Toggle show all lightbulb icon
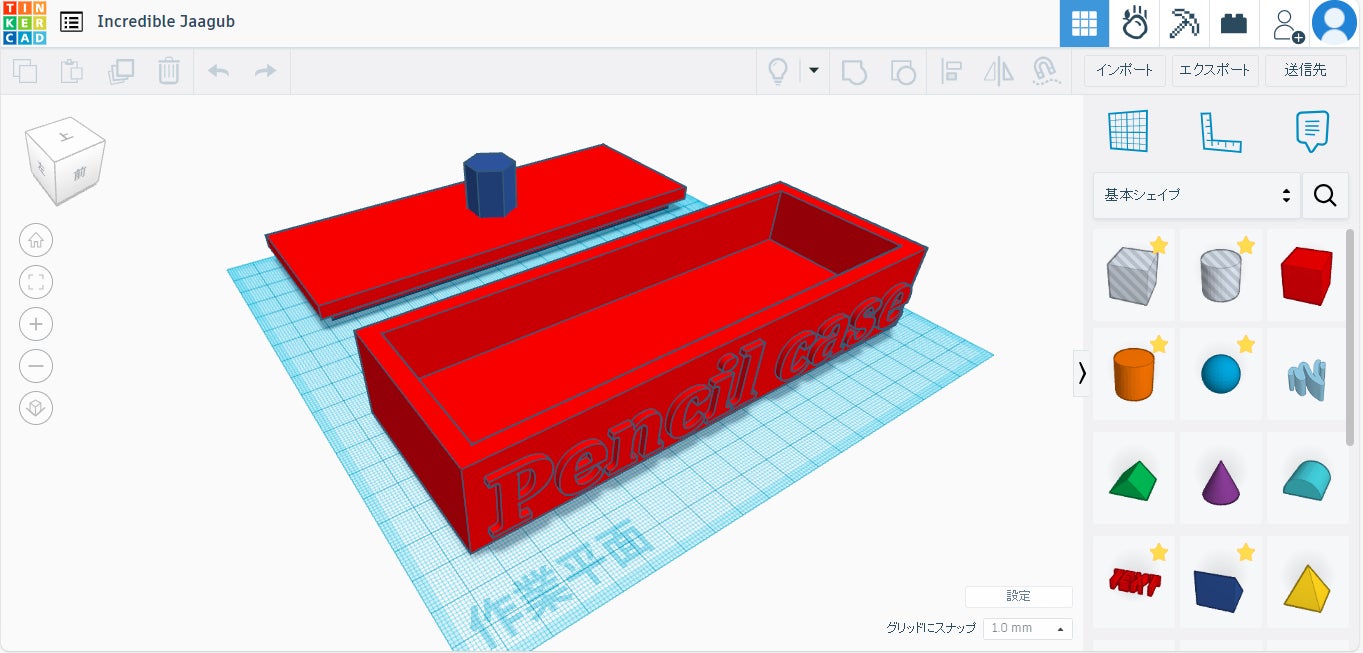The height and width of the screenshot is (653, 1363). [x=777, y=71]
